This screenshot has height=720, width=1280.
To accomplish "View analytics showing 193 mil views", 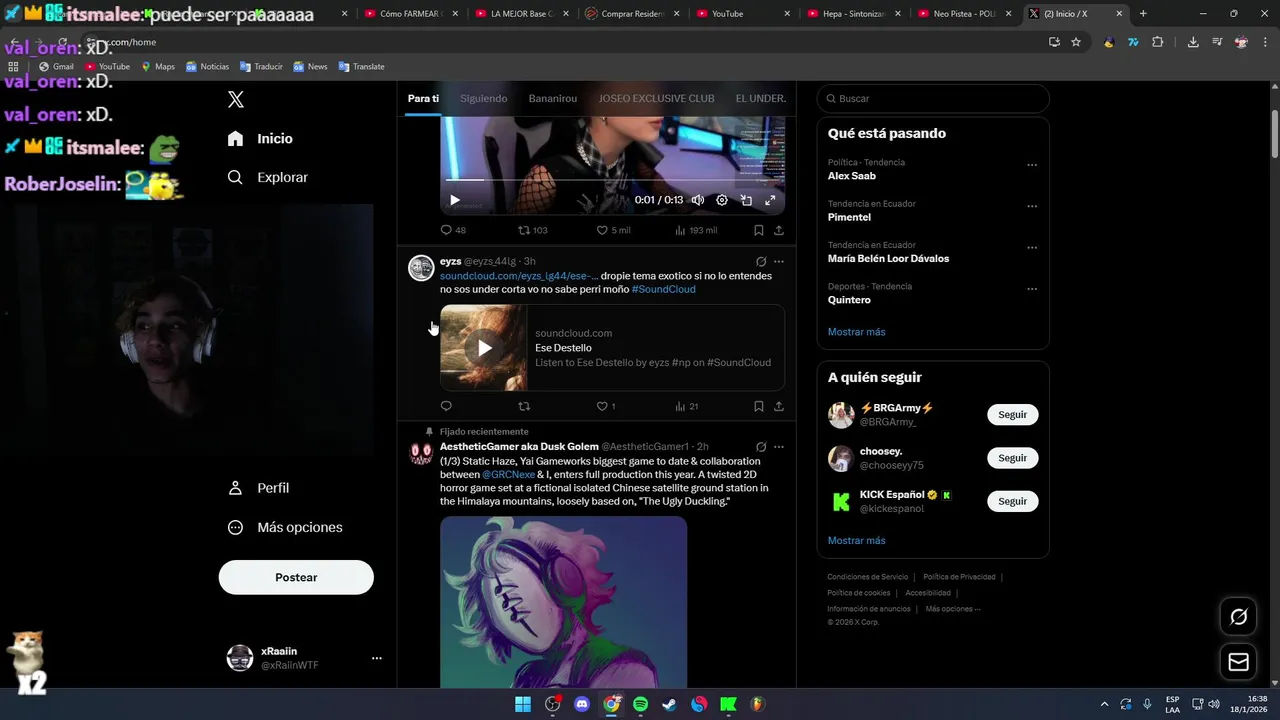I will tap(696, 230).
